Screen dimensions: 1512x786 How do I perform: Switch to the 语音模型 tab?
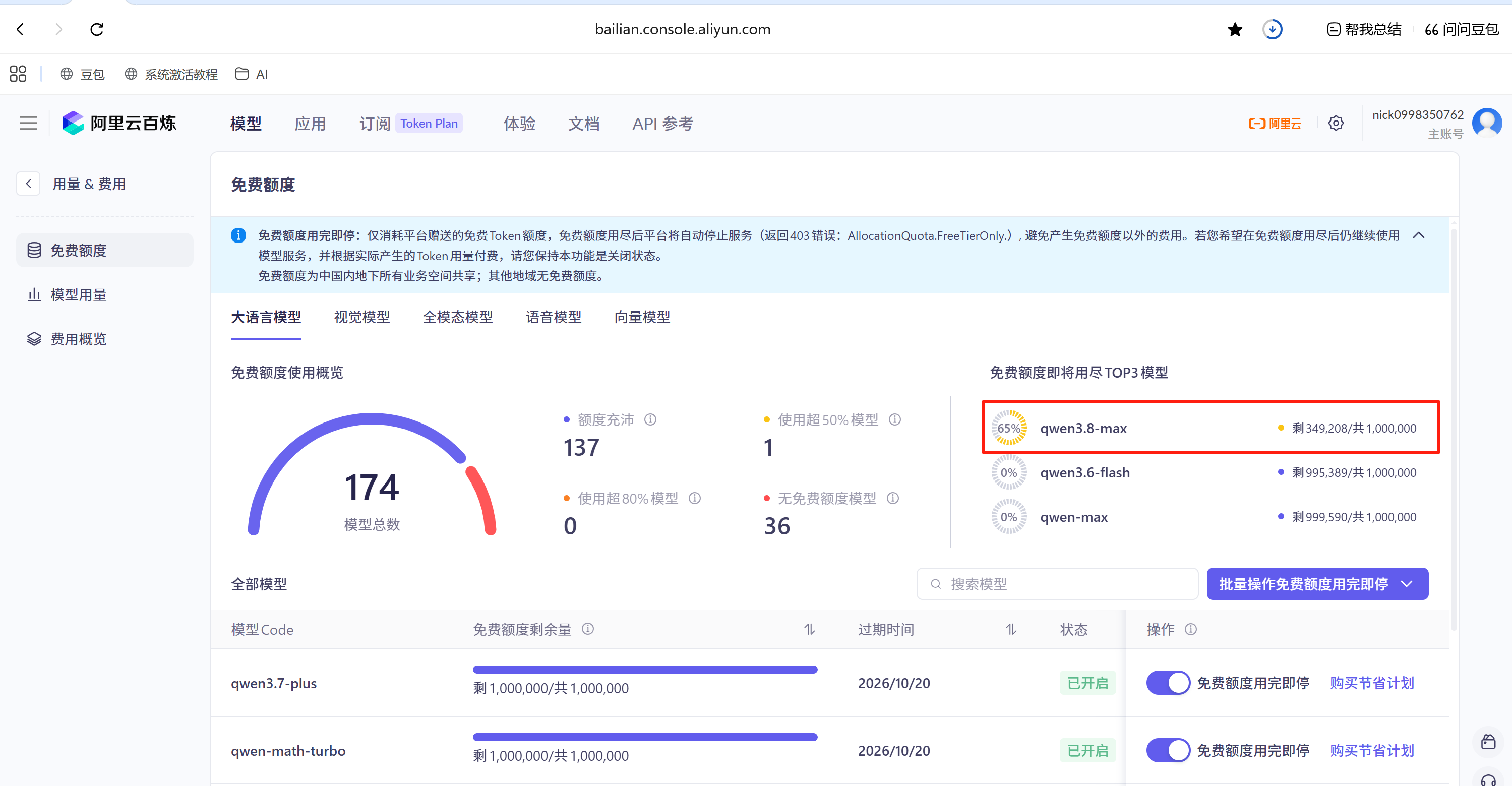pos(554,317)
